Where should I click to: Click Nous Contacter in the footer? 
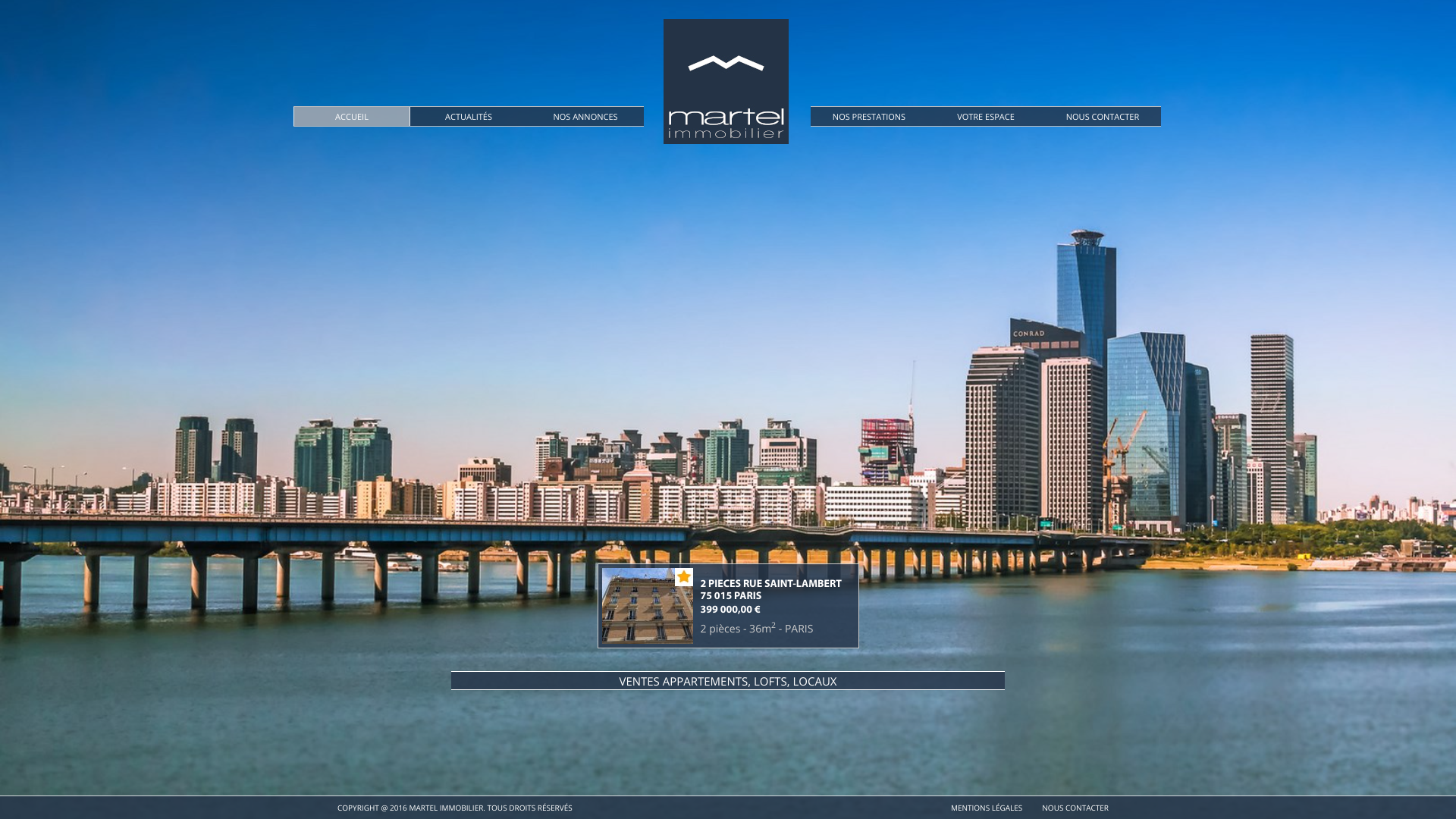[x=1075, y=808]
